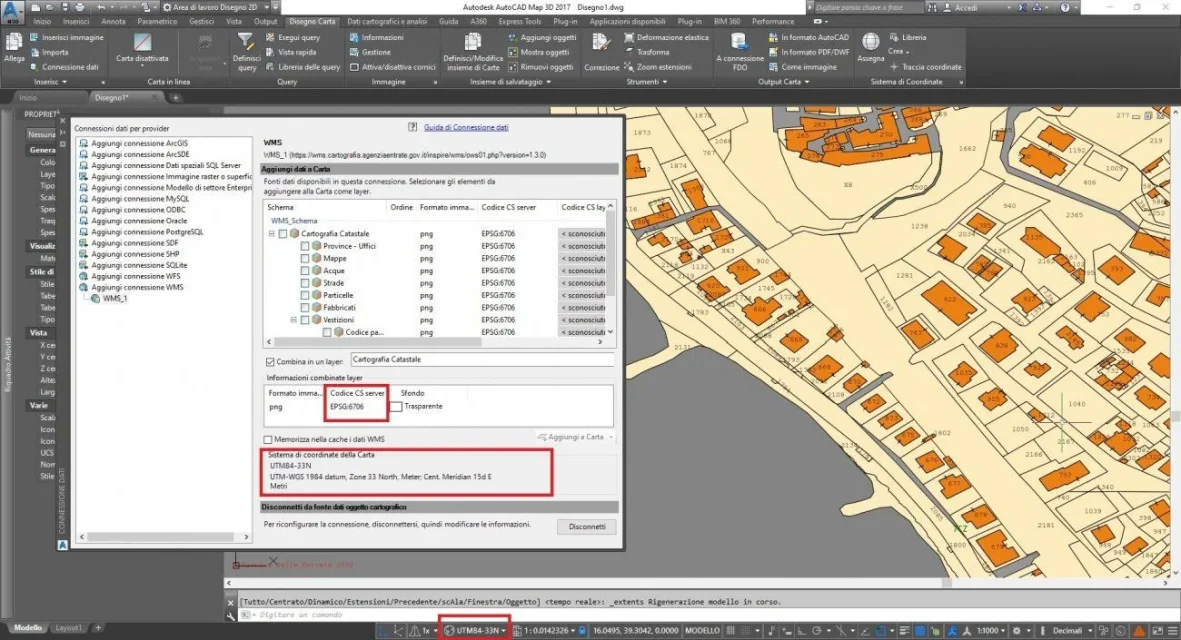Open Definisci query tool
The image size is (1181, 640).
click(x=246, y=51)
